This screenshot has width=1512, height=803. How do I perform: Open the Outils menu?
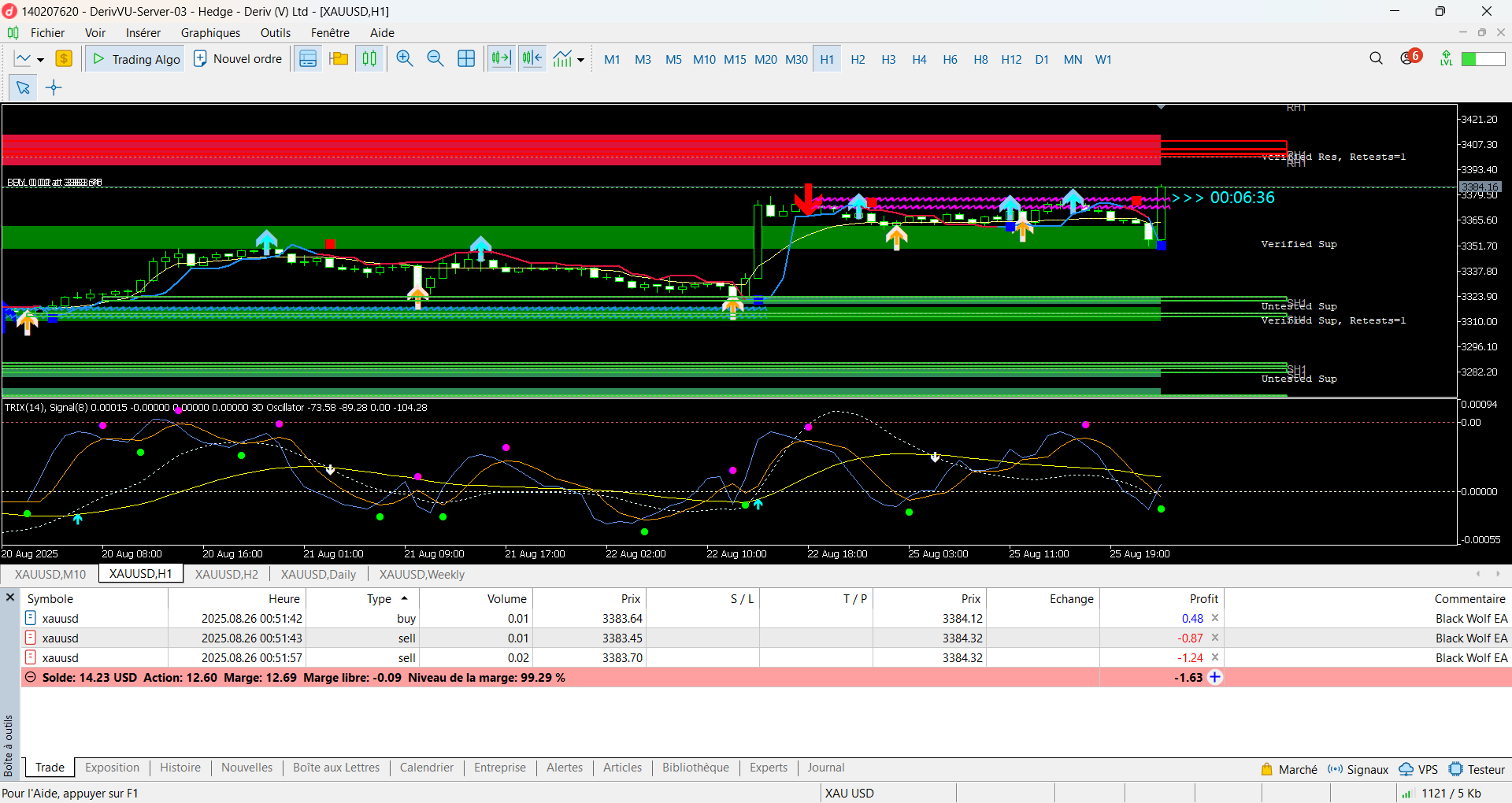pyautogui.click(x=276, y=33)
